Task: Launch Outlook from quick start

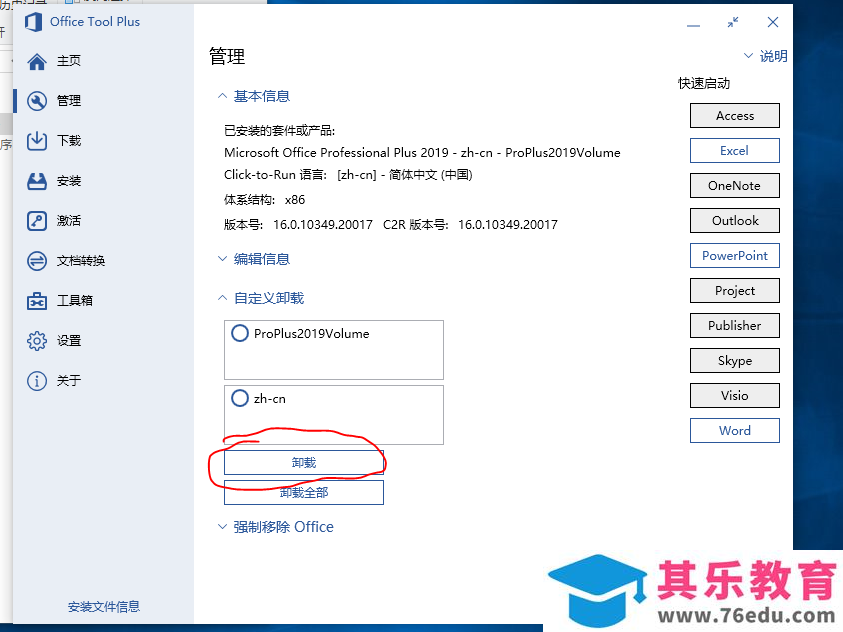Action: point(734,220)
